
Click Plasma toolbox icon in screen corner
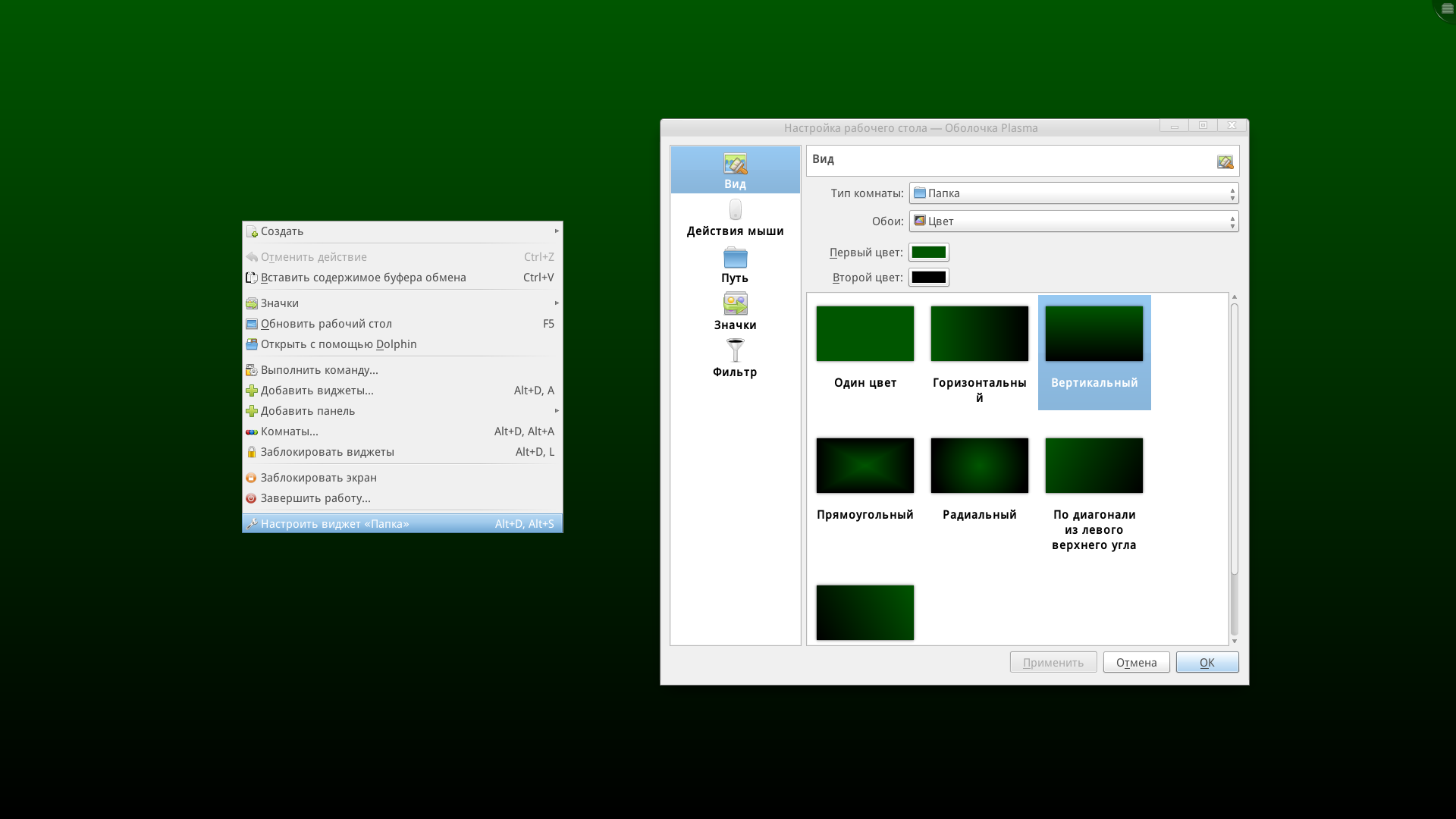click(1447, 8)
